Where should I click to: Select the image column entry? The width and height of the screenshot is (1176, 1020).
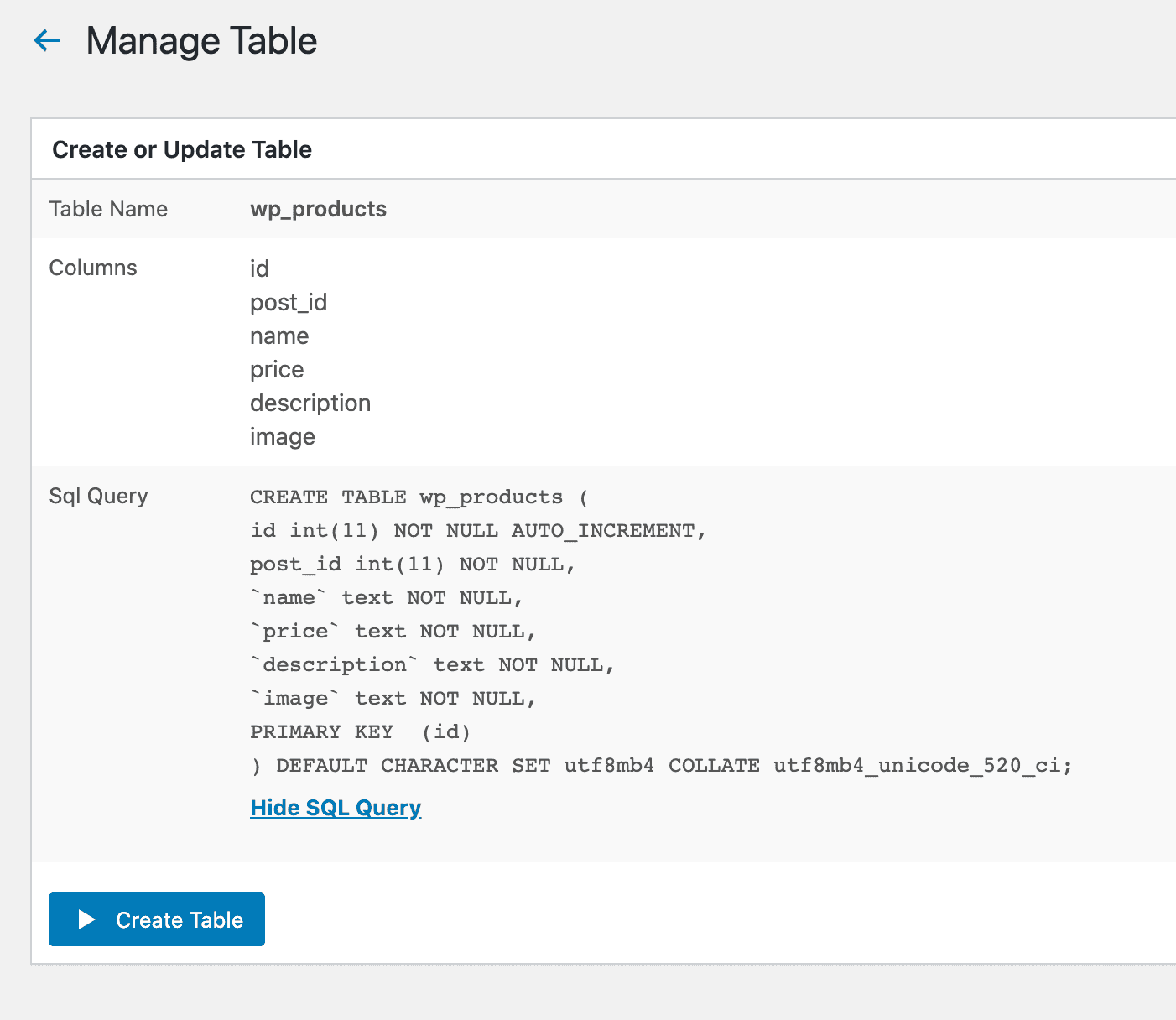coord(283,436)
